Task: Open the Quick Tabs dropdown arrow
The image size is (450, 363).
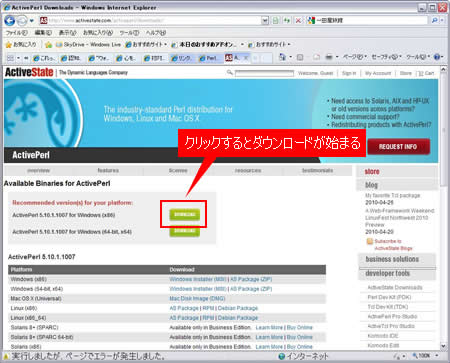Action: coord(18,58)
